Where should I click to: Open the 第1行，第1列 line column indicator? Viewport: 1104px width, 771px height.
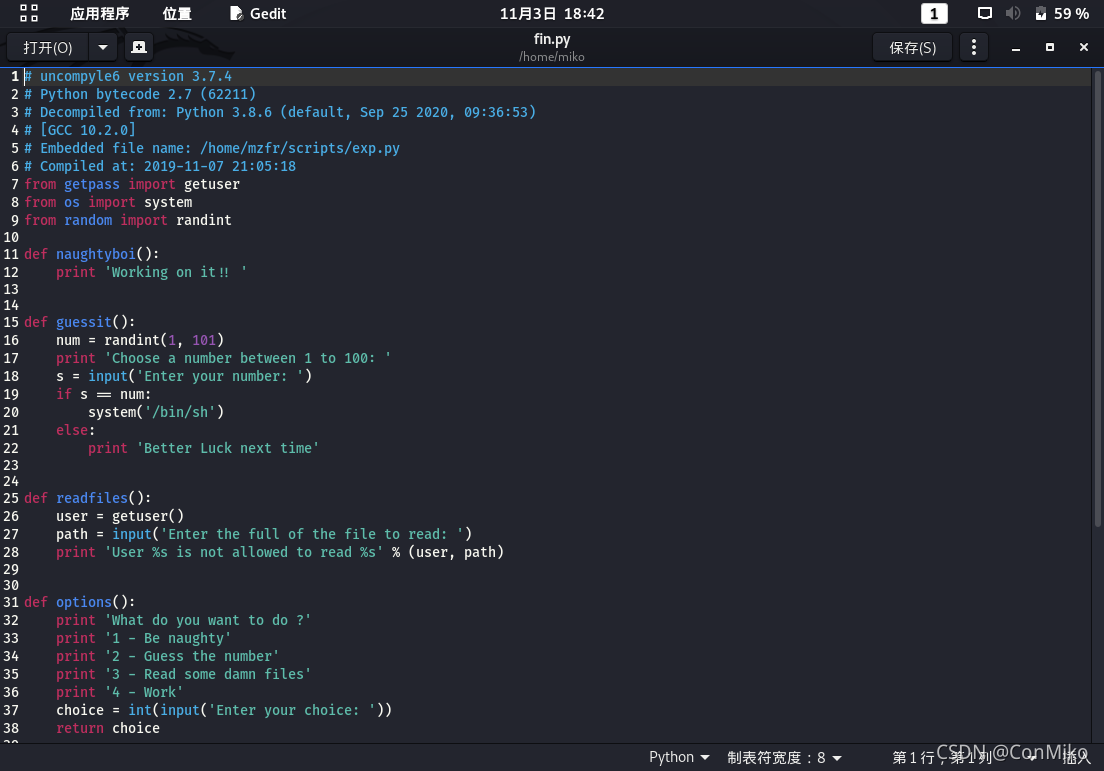[941, 757]
